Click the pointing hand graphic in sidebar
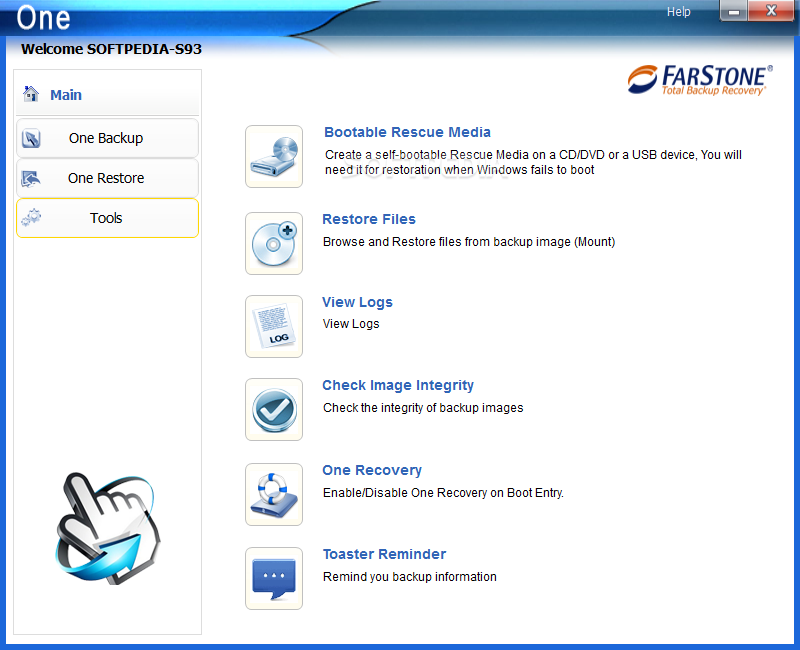800x650 pixels. pyautogui.click(x=108, y=529)
